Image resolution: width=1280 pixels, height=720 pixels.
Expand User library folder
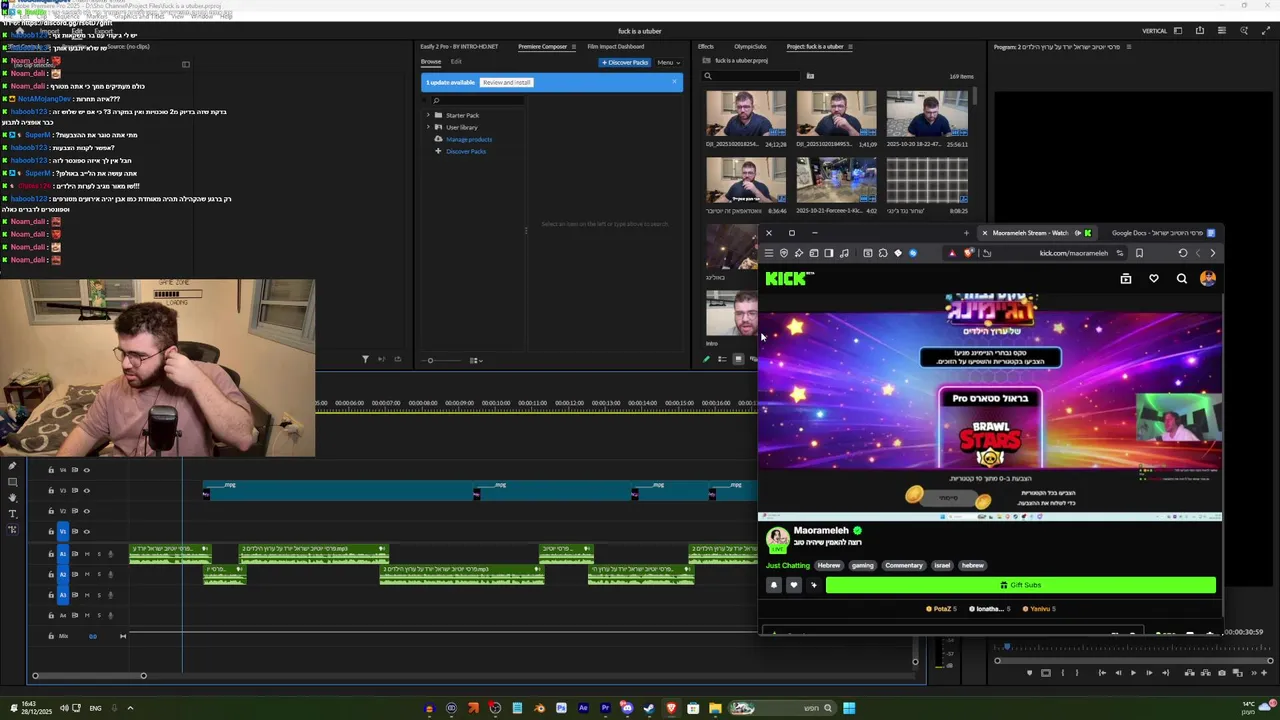(429, 127)
